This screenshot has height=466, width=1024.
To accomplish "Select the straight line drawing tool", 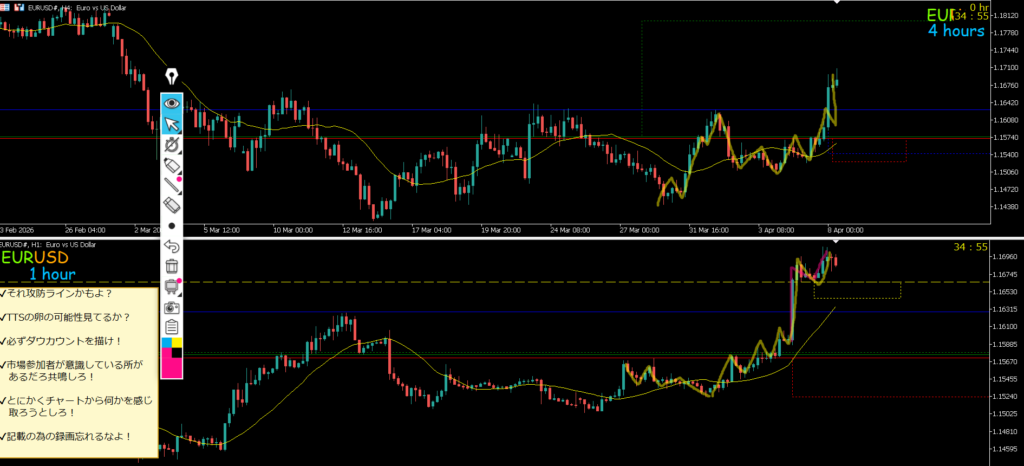I will tap(172, 184).
